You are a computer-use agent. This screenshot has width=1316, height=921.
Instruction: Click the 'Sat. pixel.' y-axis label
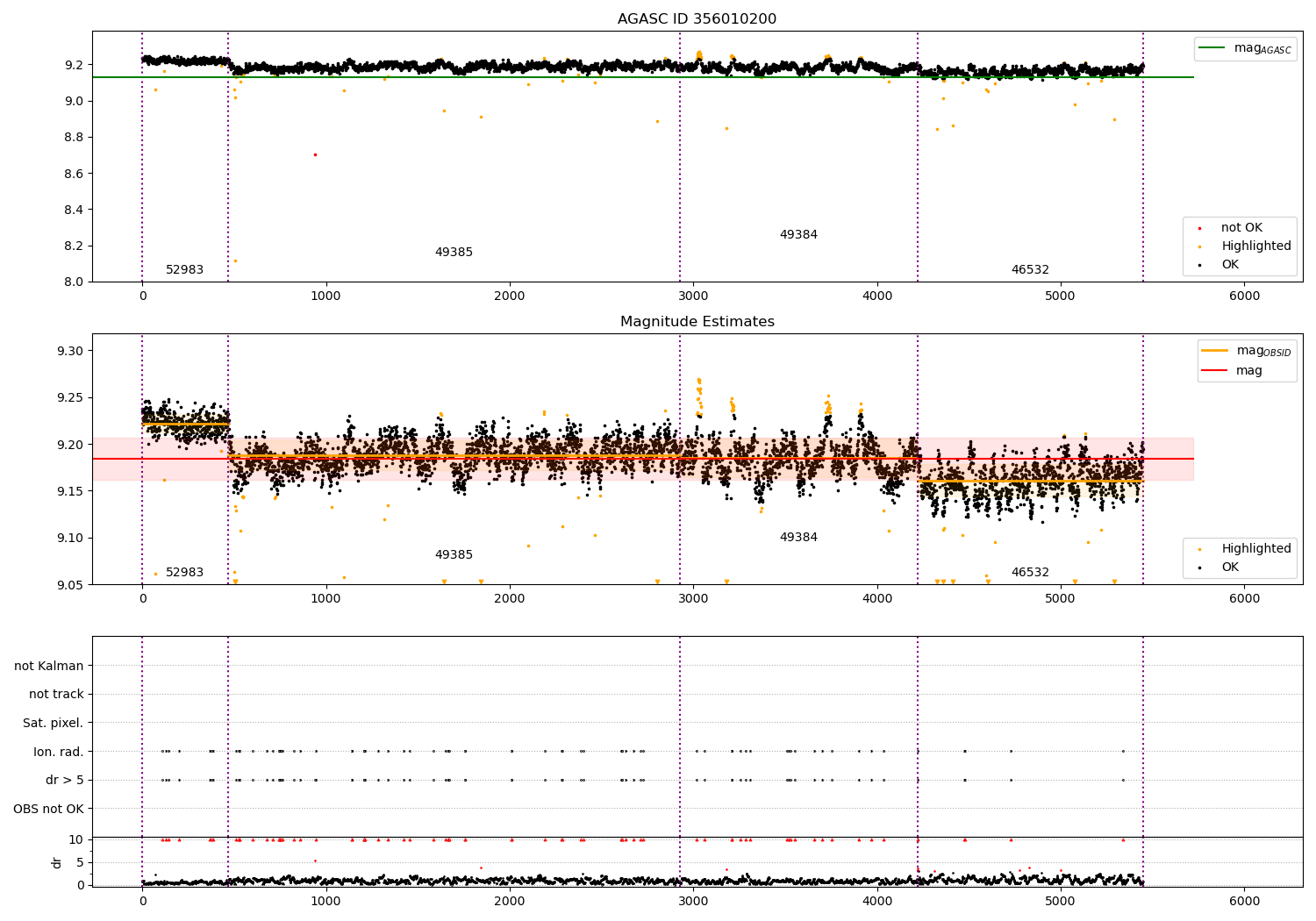coord(53,723)
